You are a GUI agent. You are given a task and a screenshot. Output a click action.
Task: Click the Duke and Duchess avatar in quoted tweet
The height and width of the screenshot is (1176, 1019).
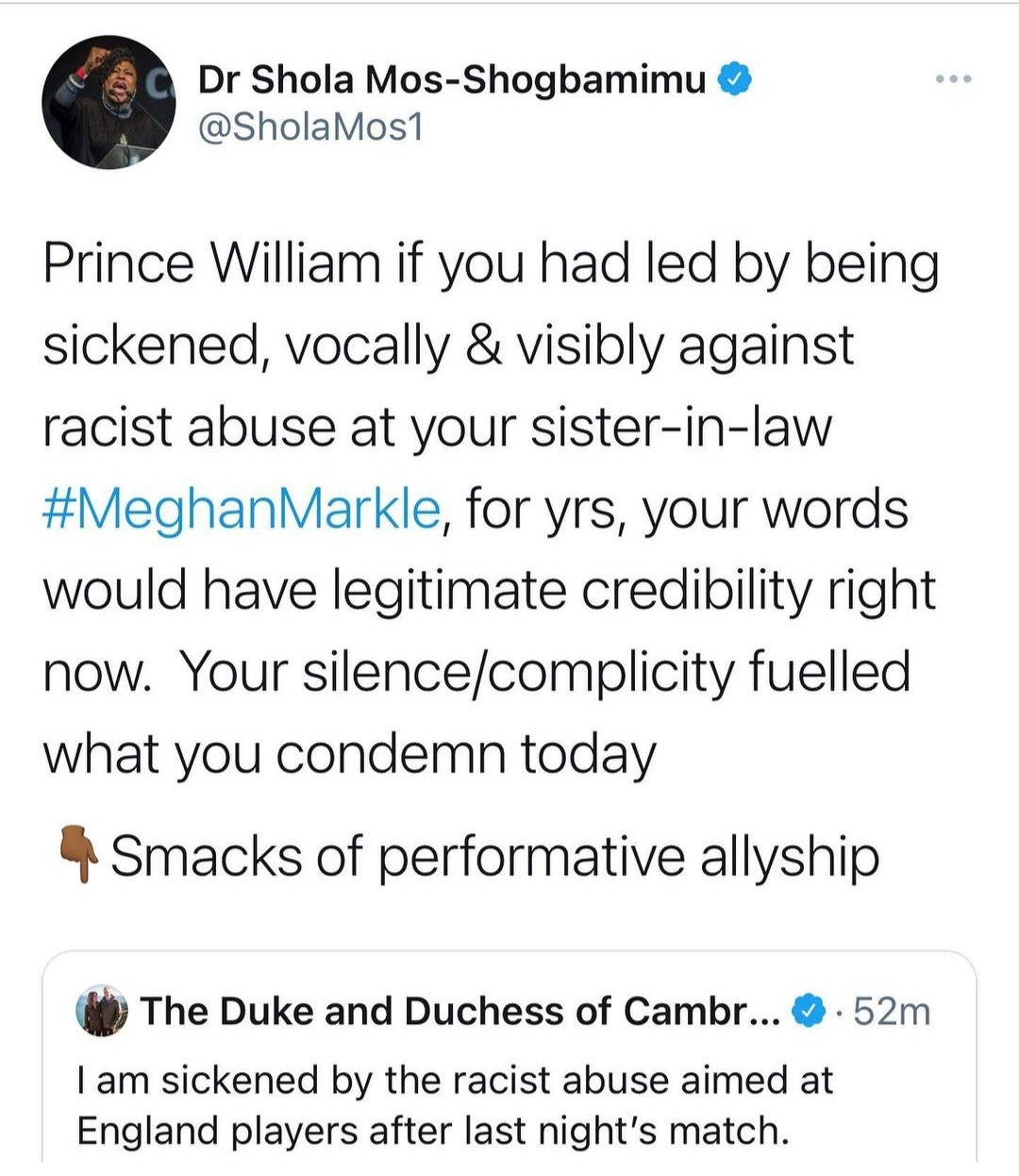click(x=101, y=1011)
